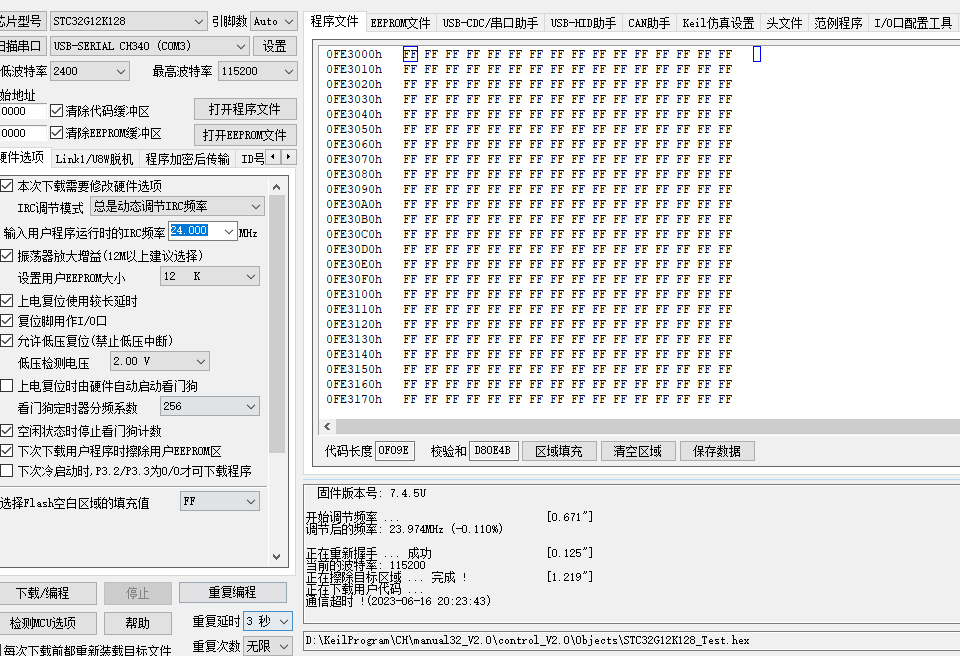960x656 pixels.
Task: Toggle 复位脚用作I/O口 checkbox
Action: (x=7, y=320)
